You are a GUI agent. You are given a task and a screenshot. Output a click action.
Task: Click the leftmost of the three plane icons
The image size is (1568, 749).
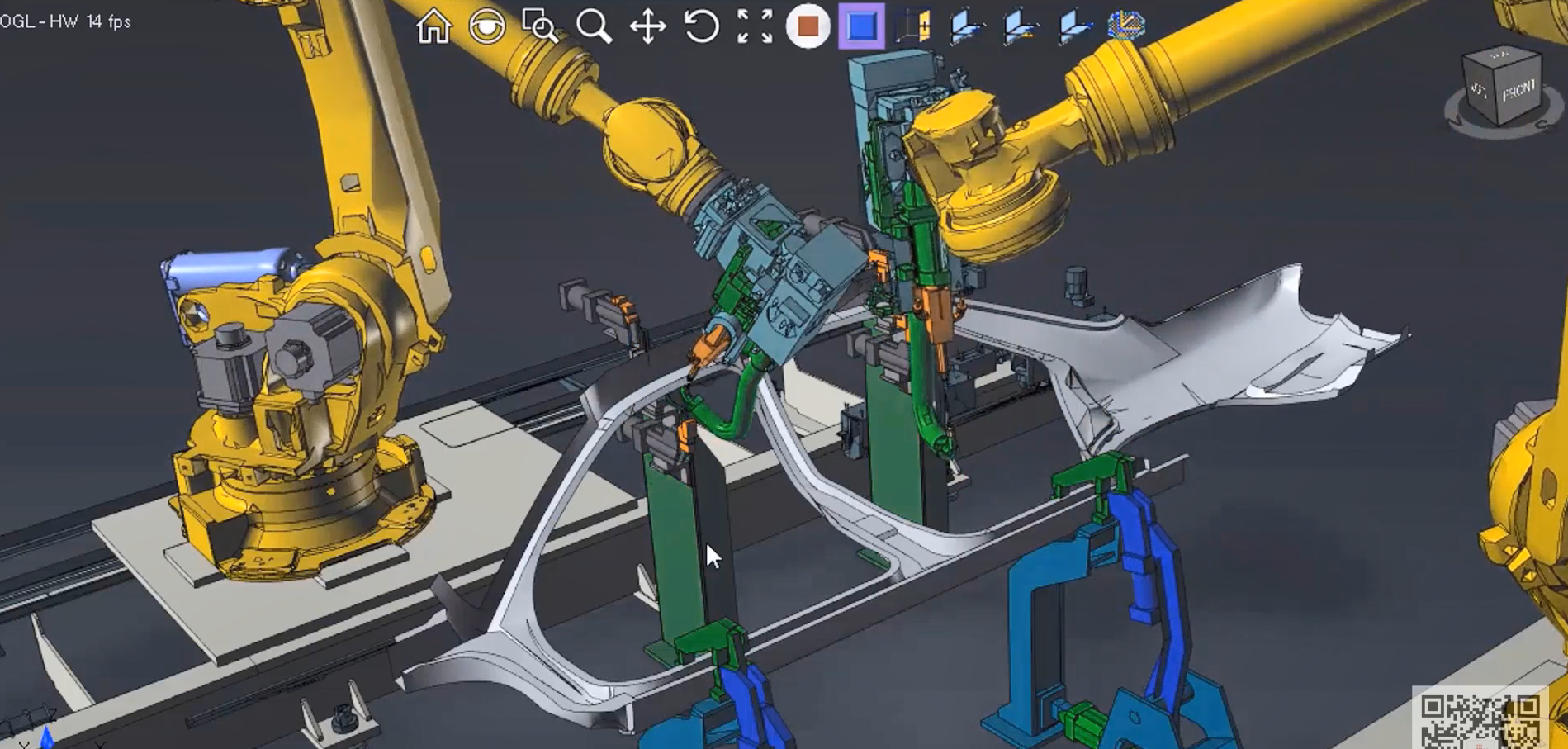[x=968, y=26]
